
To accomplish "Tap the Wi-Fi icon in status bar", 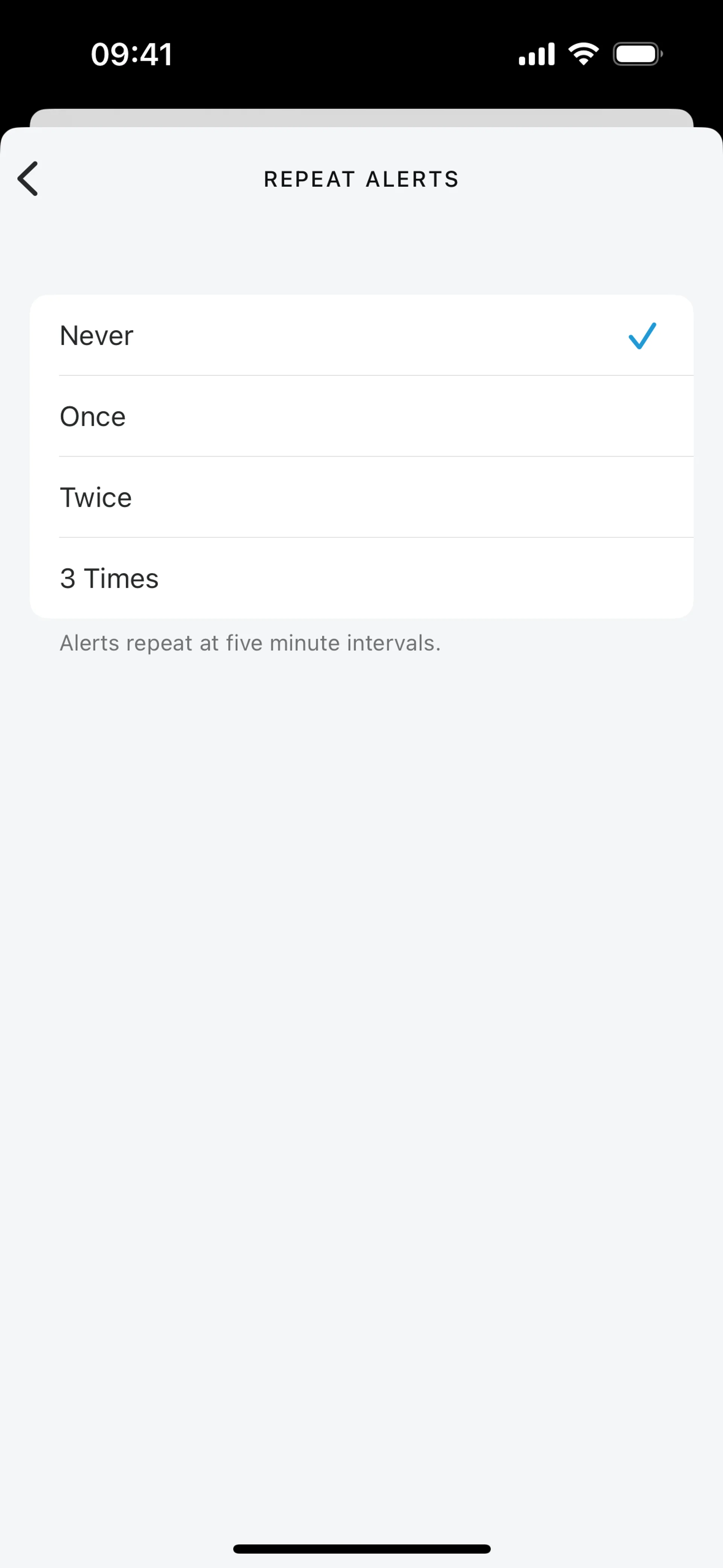I will pyautogui.click(x=583, y=54).
